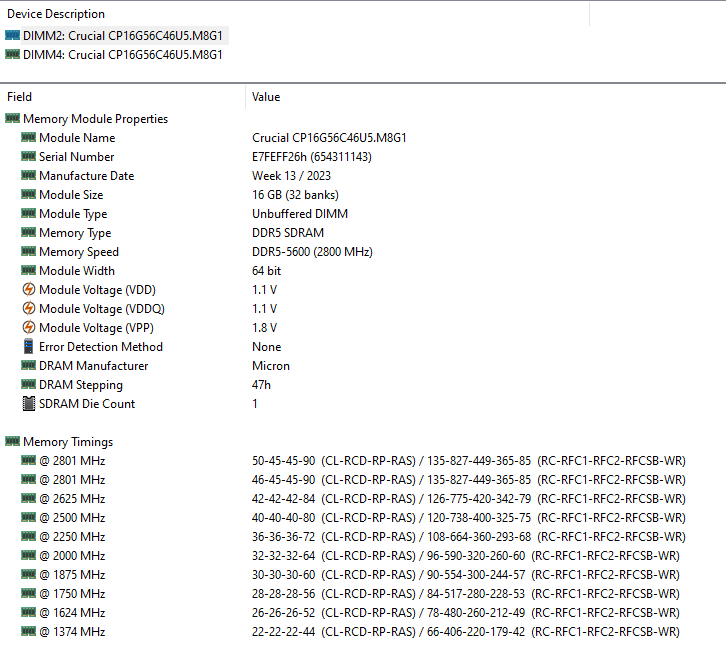Screen dimensions: 726x653
Task: Click the Error Detection Method icon
Action: [28, 347]
